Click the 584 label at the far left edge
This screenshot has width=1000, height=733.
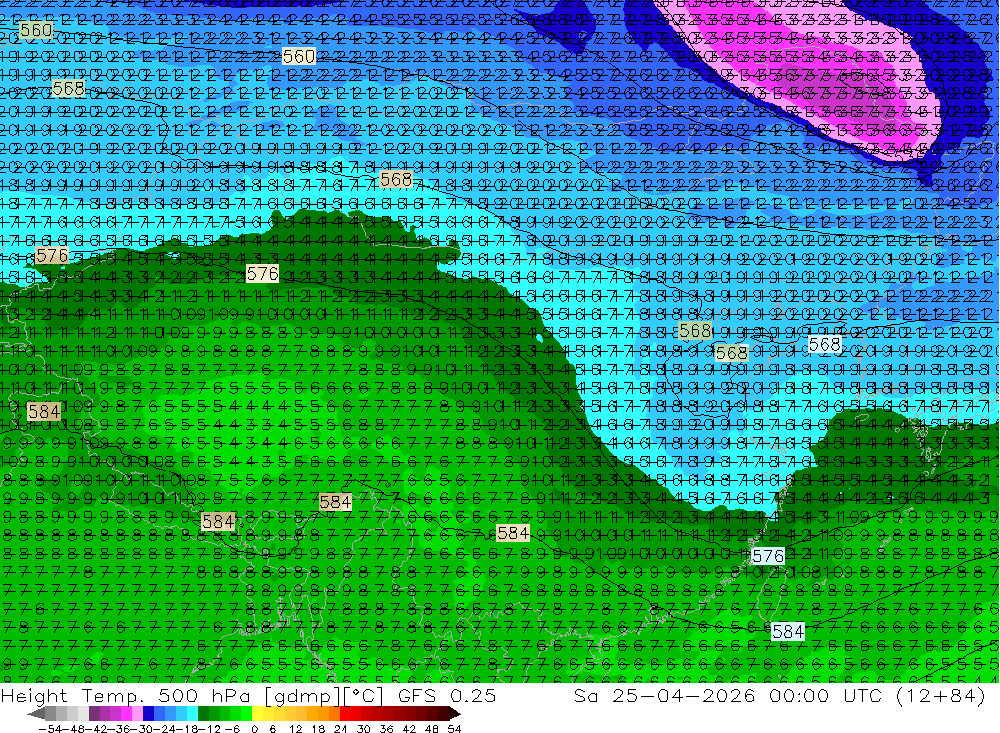[x=44, y=411]
